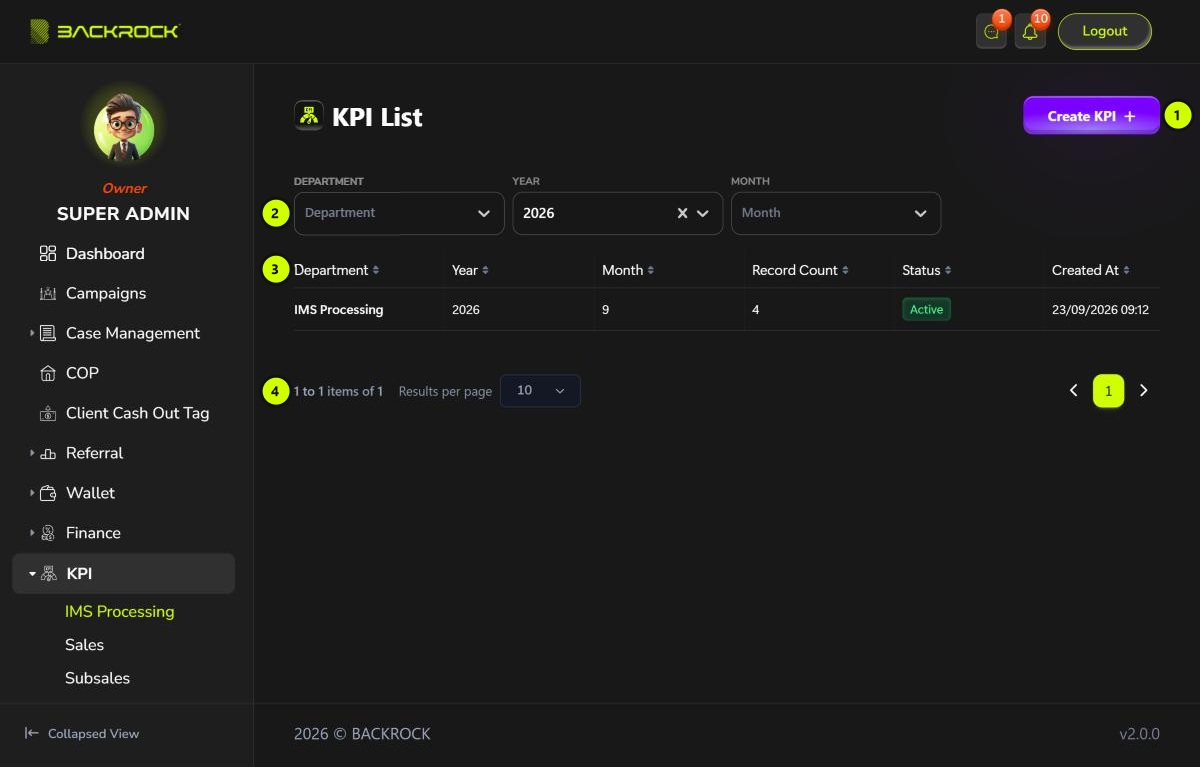Click the Logout button
Screen dimensions: 1200x767
[x=1105, y=31]
